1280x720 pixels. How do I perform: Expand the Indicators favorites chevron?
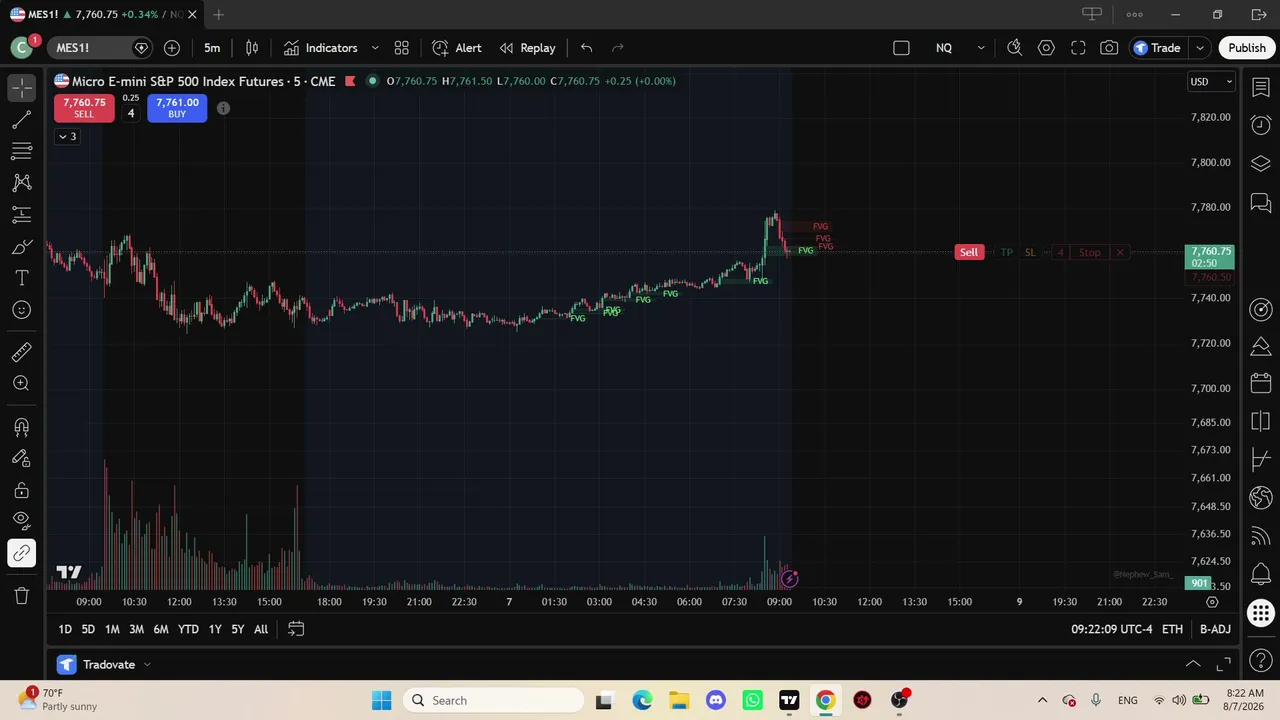tap(375, 48)
